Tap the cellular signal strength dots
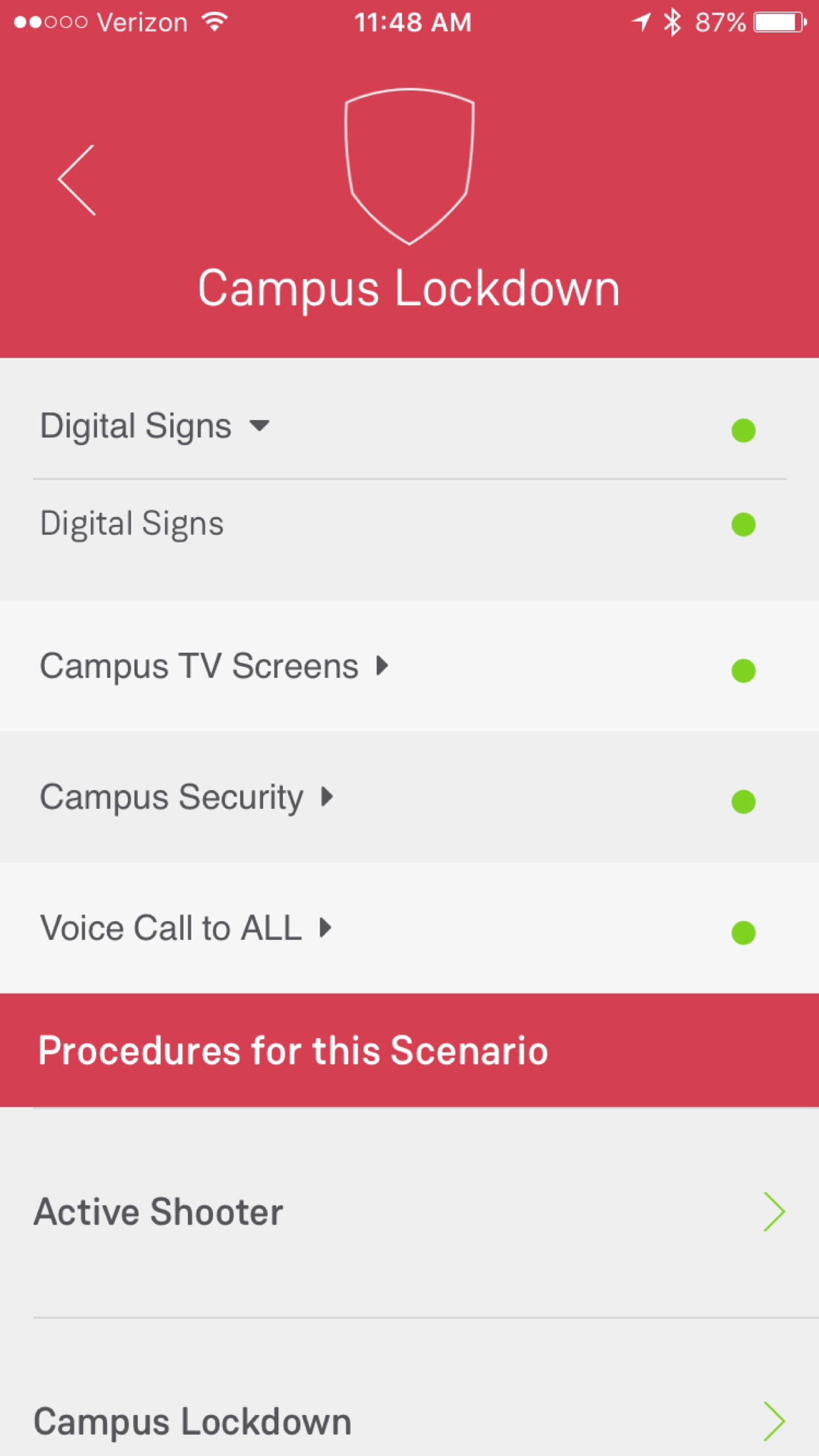 (x=50, y=22)
